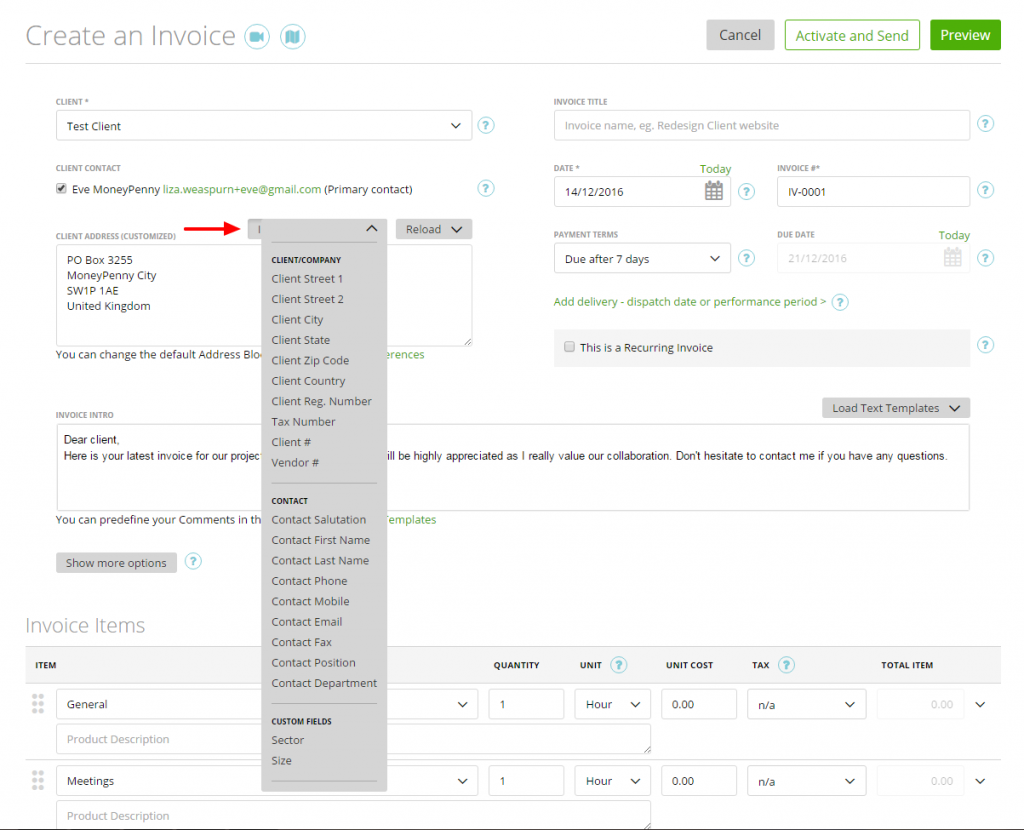This screenshot has height=830, width=1024.
Task: Click the help icon next to the Unit column
Action: (618, 664)
